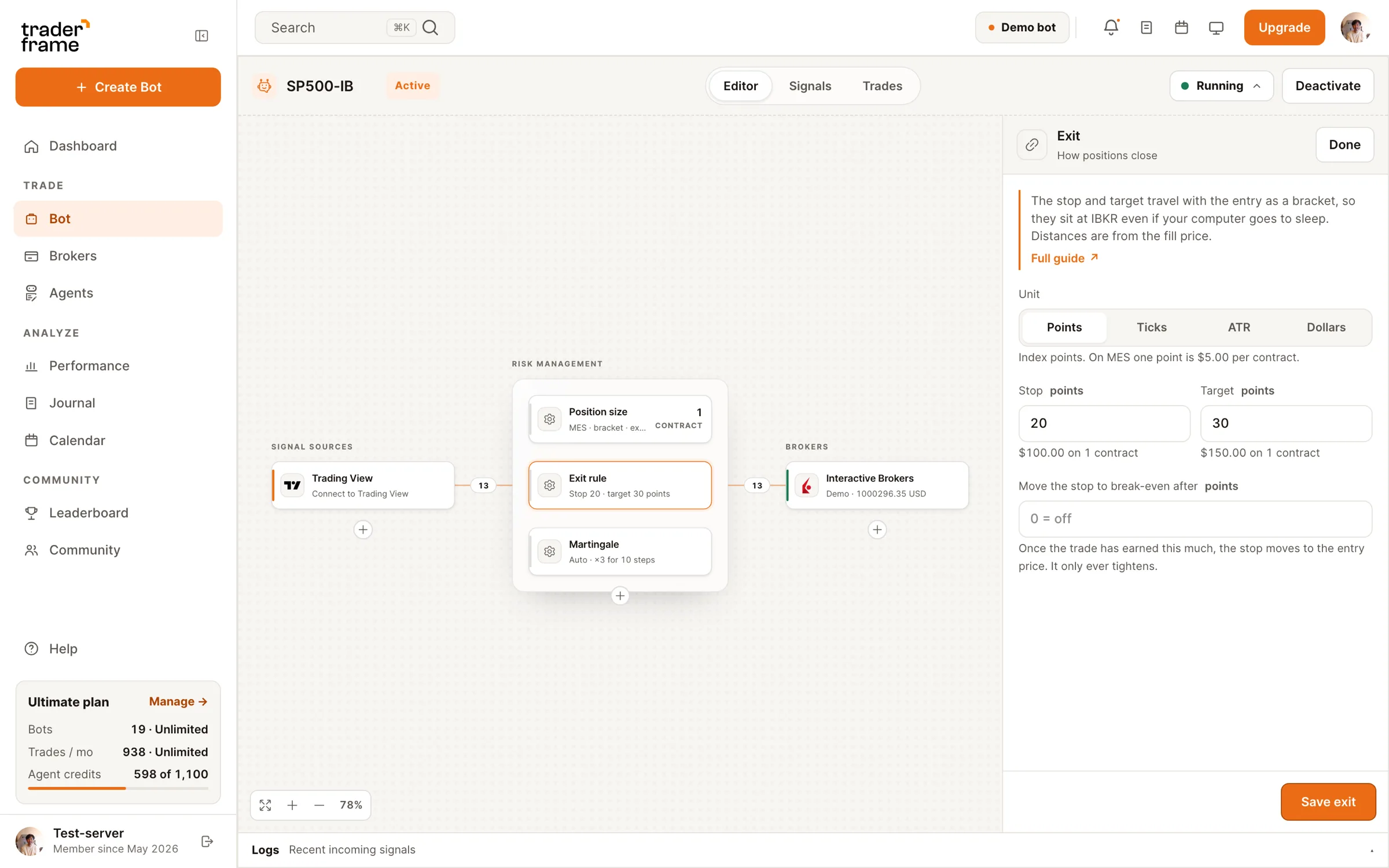Collapse the sidebar panel icon

201,36
